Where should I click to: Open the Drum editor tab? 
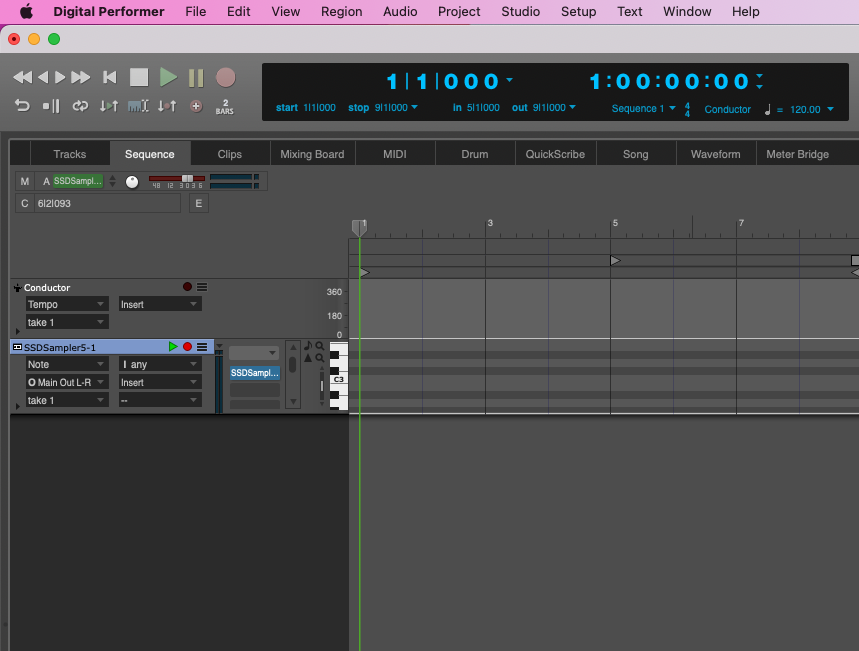(475, 154)
